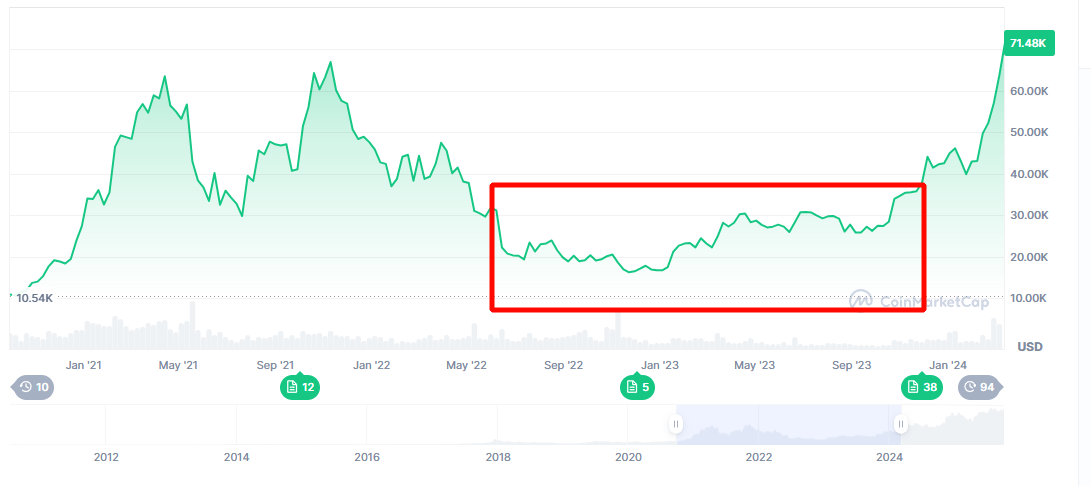Click the right range slider handle
This screenshot has width=1091, height=486.
[900, 424]
